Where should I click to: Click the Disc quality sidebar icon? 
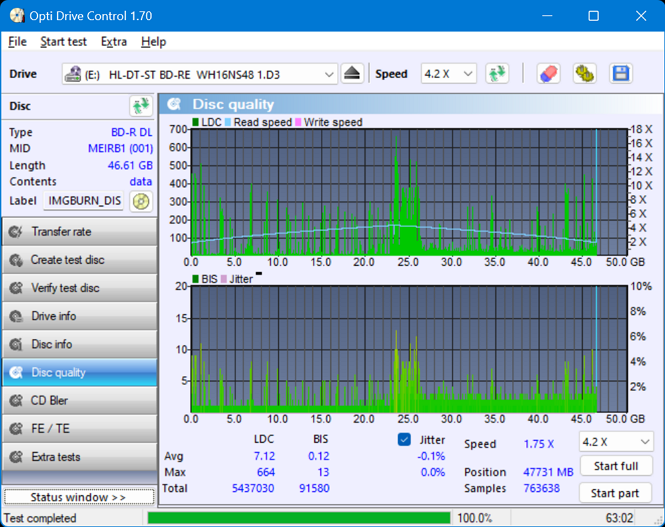tap(16, 372)
